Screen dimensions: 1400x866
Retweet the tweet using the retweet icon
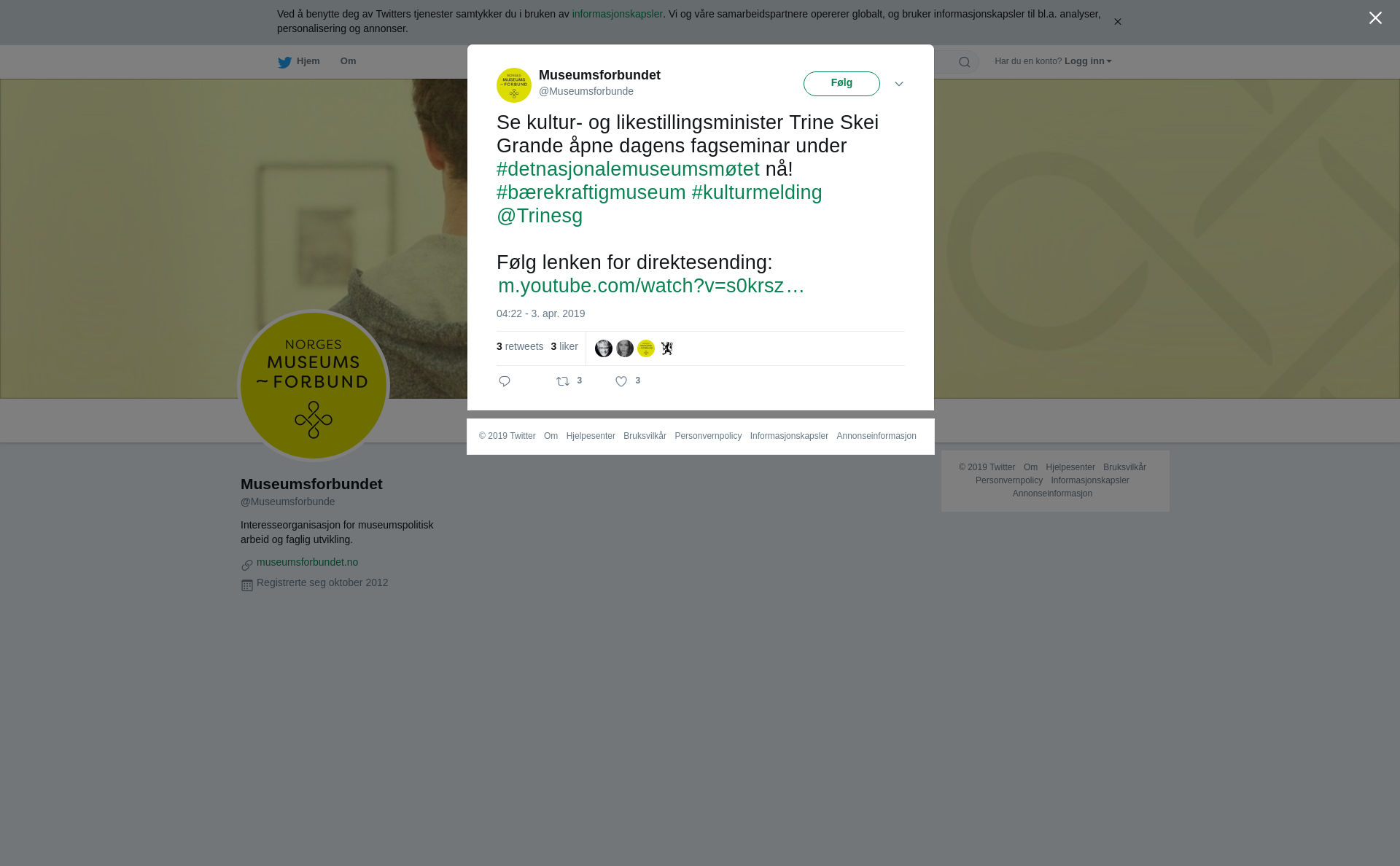coord(563,381)
